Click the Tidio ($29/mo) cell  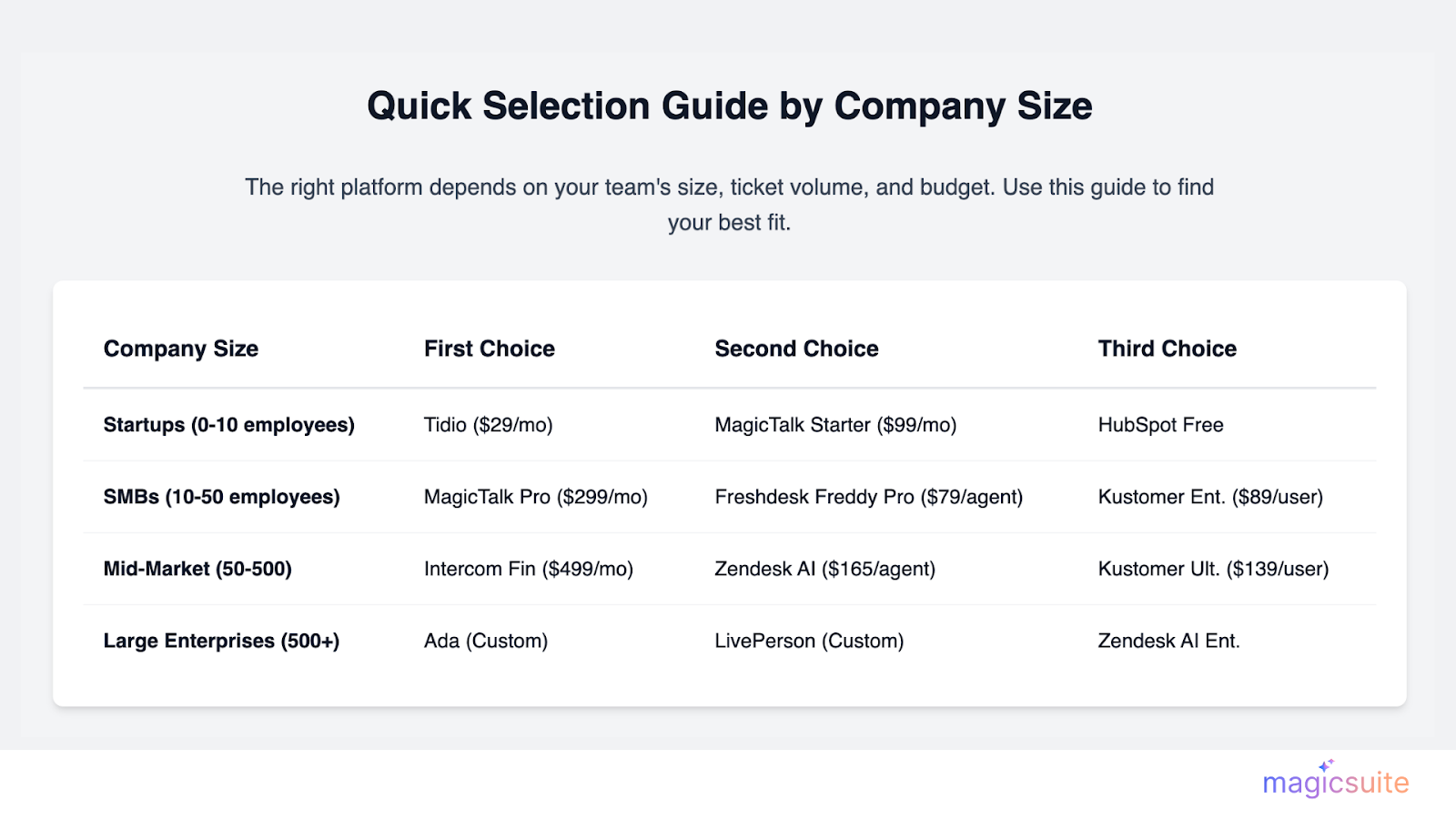point(488,425)
